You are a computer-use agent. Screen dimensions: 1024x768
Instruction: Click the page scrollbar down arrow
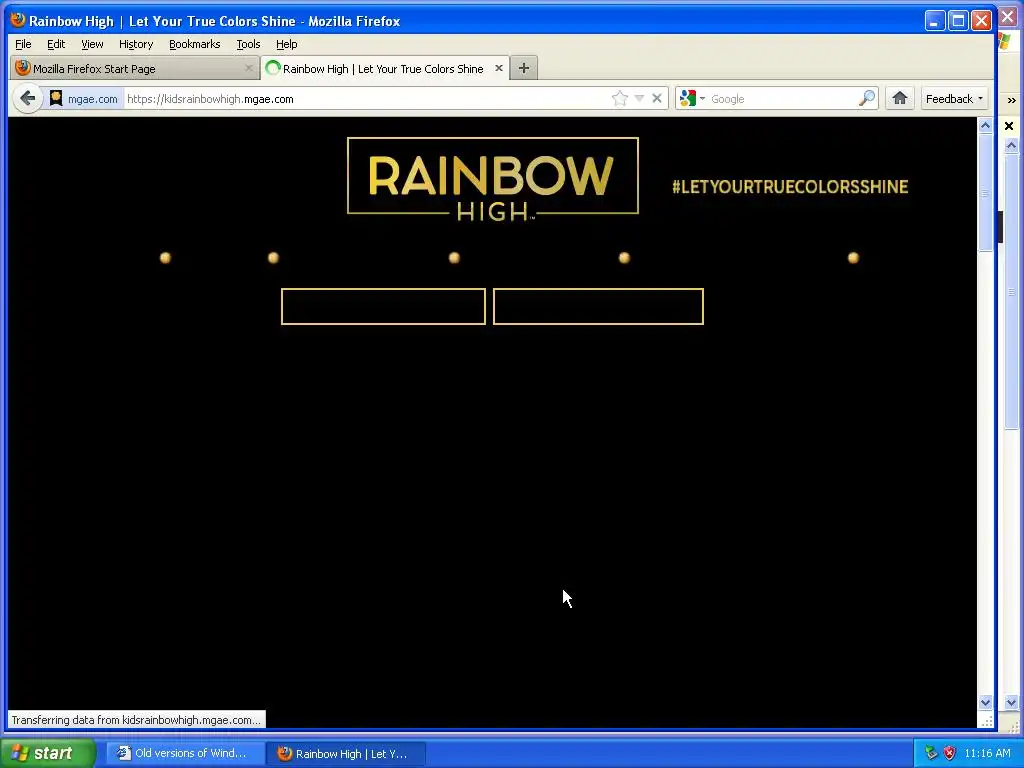(x=985, y=703)
